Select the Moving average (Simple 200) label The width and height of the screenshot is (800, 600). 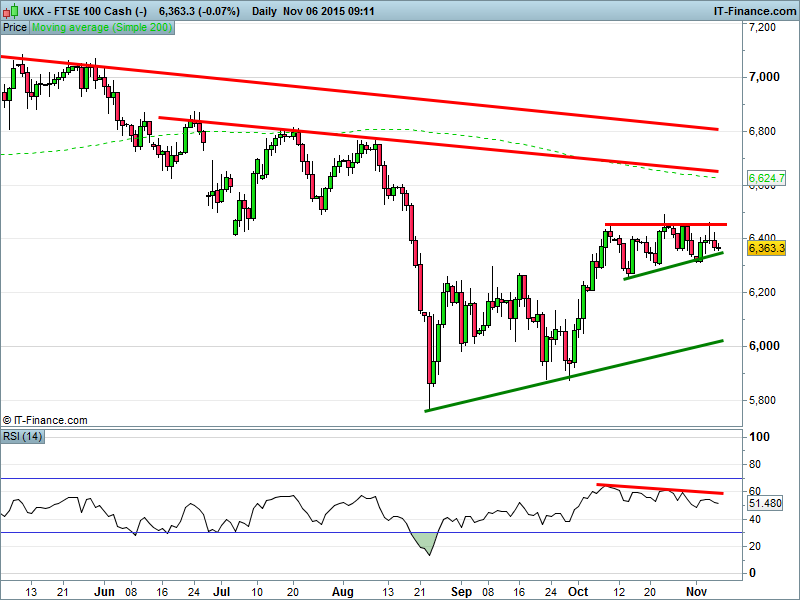tap(102, 28)
